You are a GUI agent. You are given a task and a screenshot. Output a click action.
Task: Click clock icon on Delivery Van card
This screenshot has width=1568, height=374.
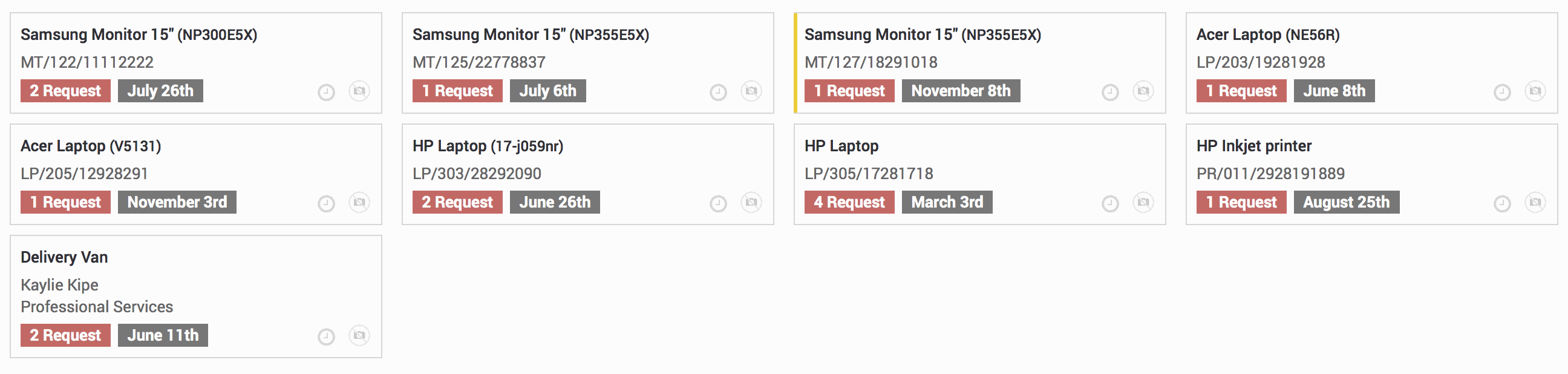point(326,338)
